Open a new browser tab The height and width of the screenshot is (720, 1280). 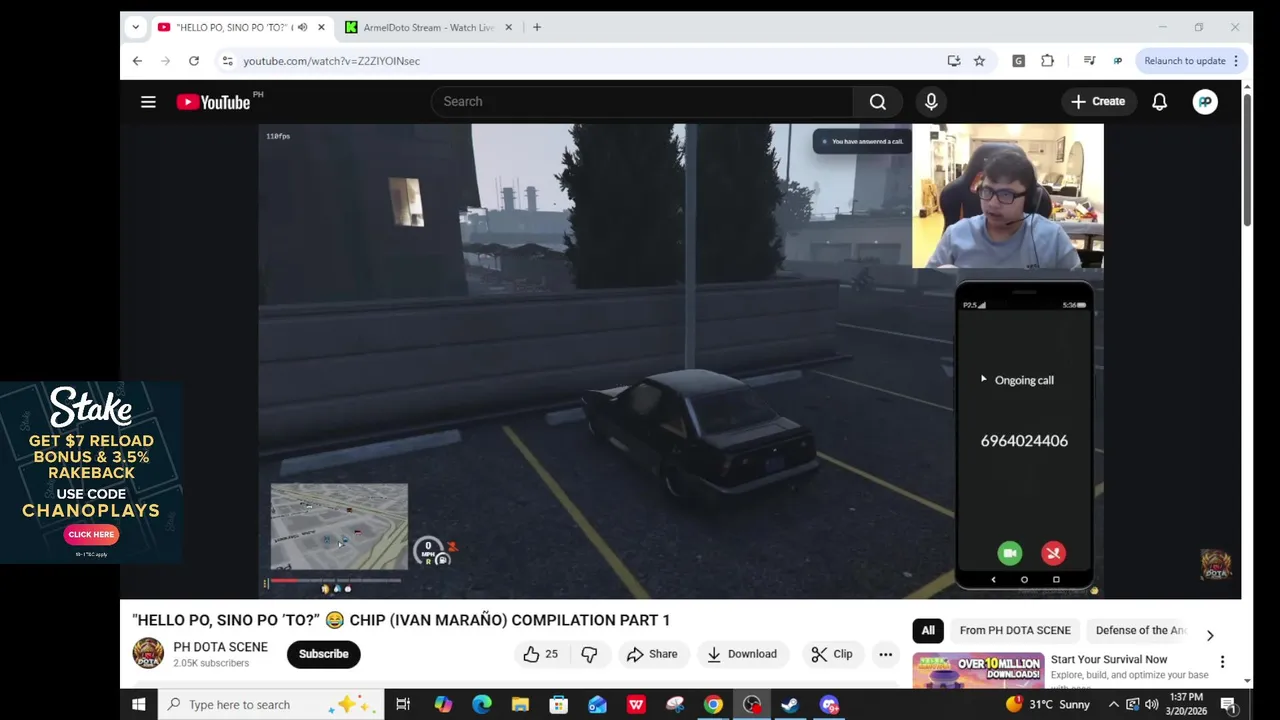coord(537,27)
